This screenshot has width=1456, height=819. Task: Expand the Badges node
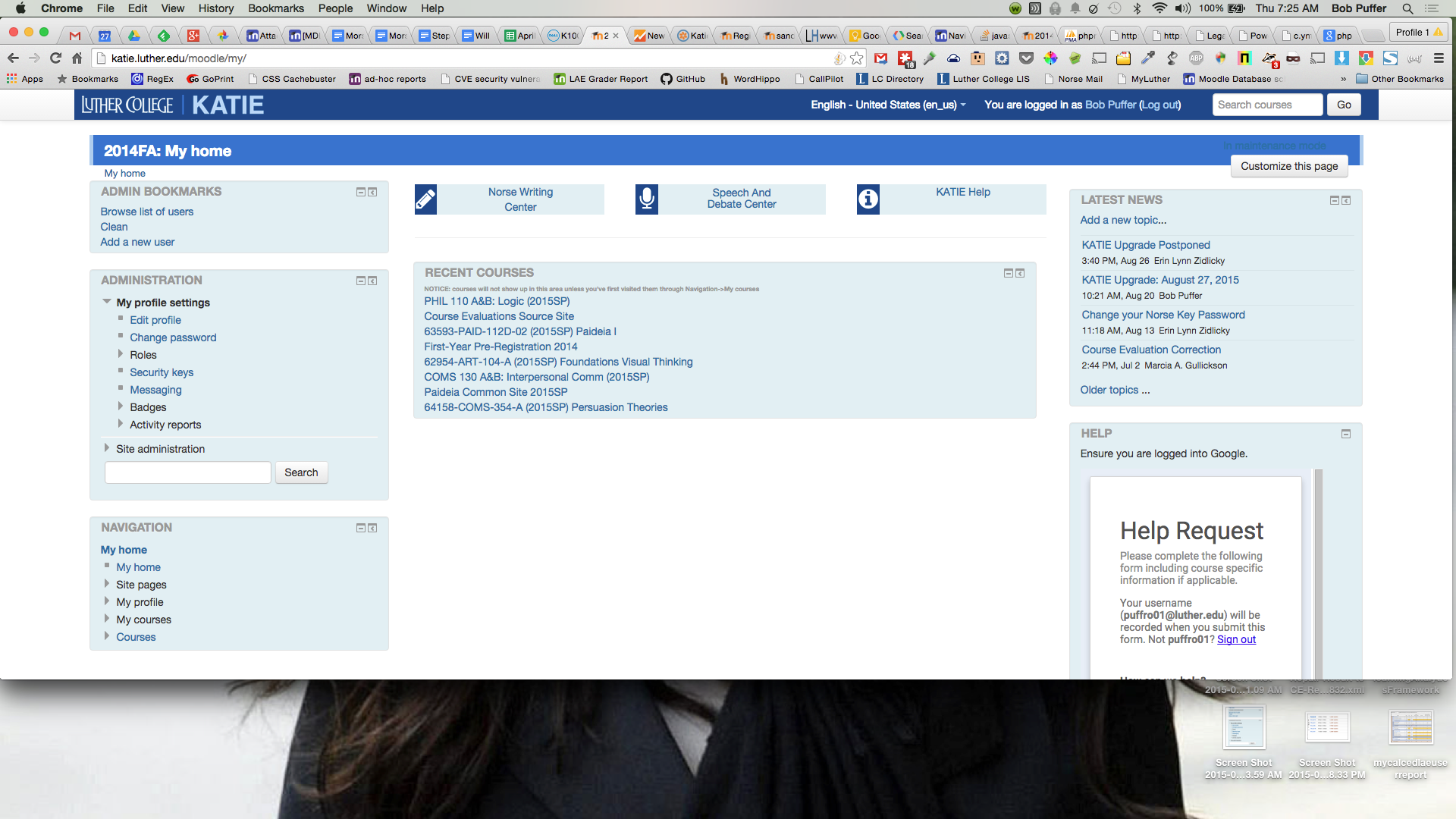(120, 406)
